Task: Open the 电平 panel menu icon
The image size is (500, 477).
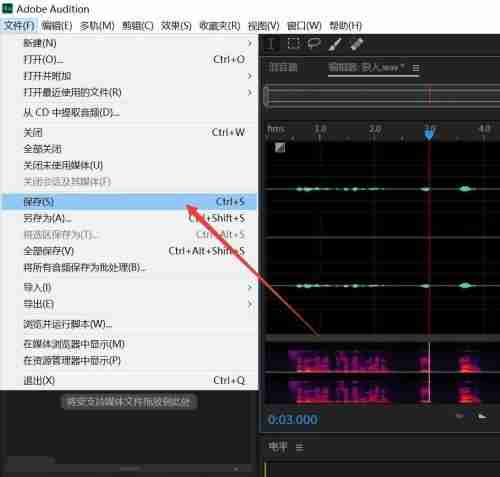Action: pyautogui.click(x=299, y=446)
